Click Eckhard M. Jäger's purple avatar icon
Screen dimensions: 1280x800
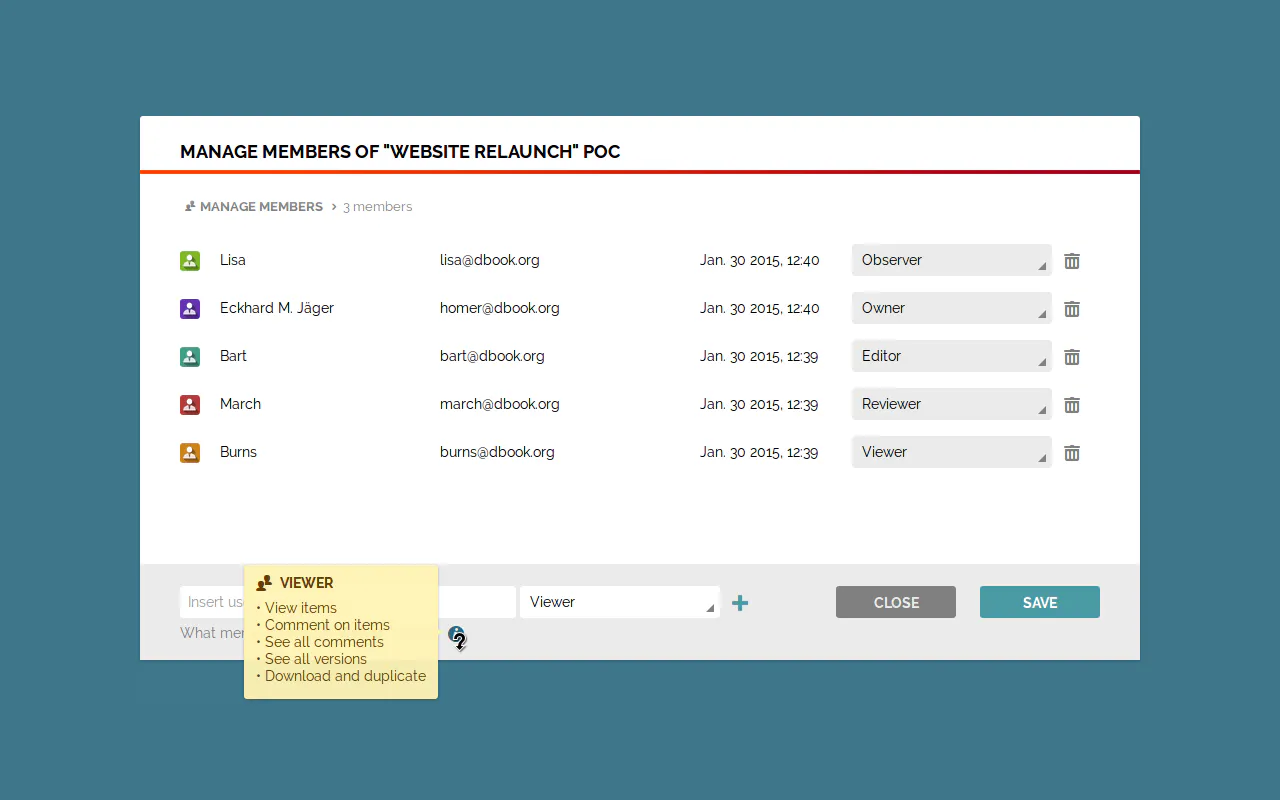point(190,309)
